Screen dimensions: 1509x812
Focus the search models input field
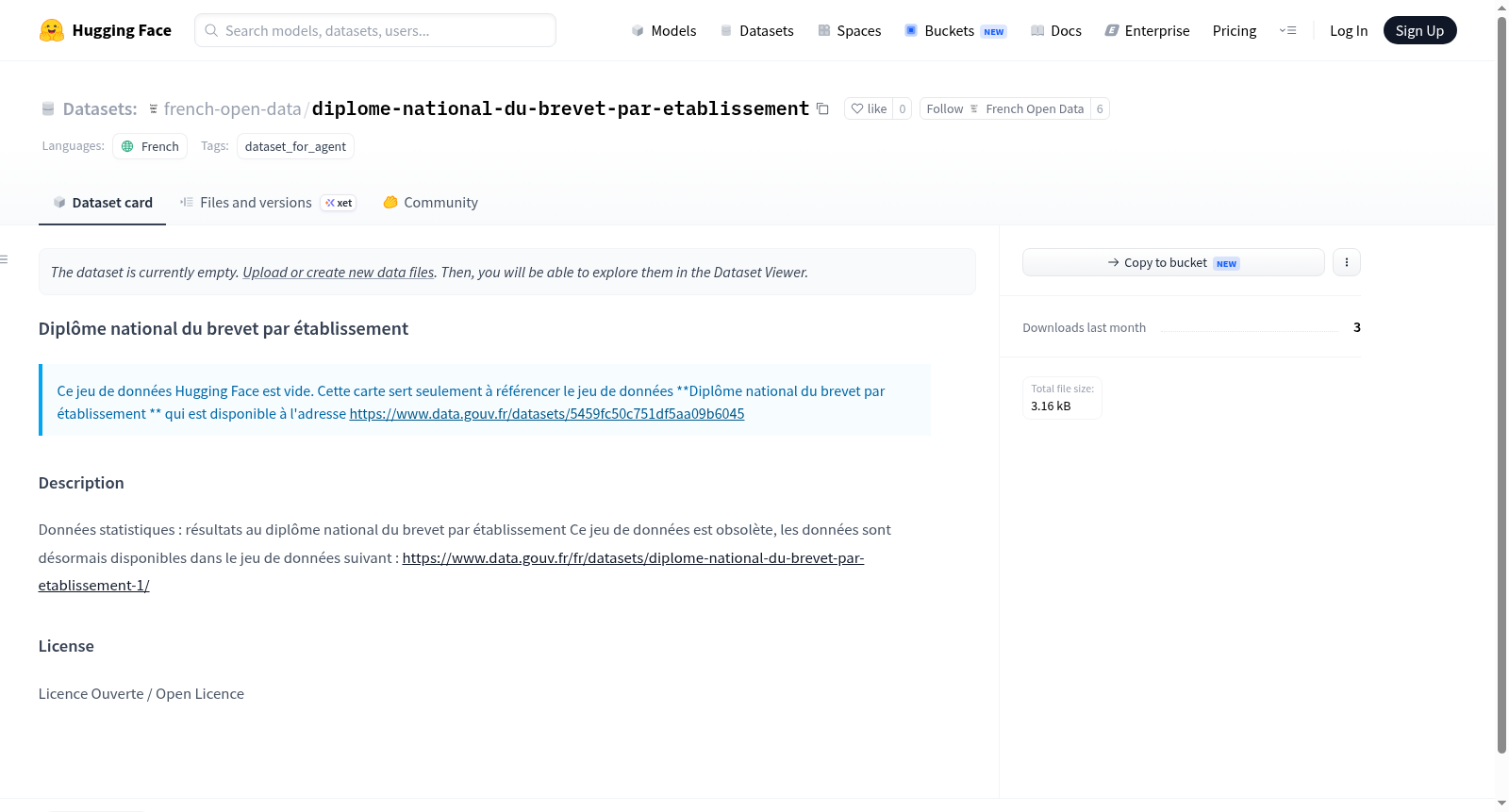point(375,30)
